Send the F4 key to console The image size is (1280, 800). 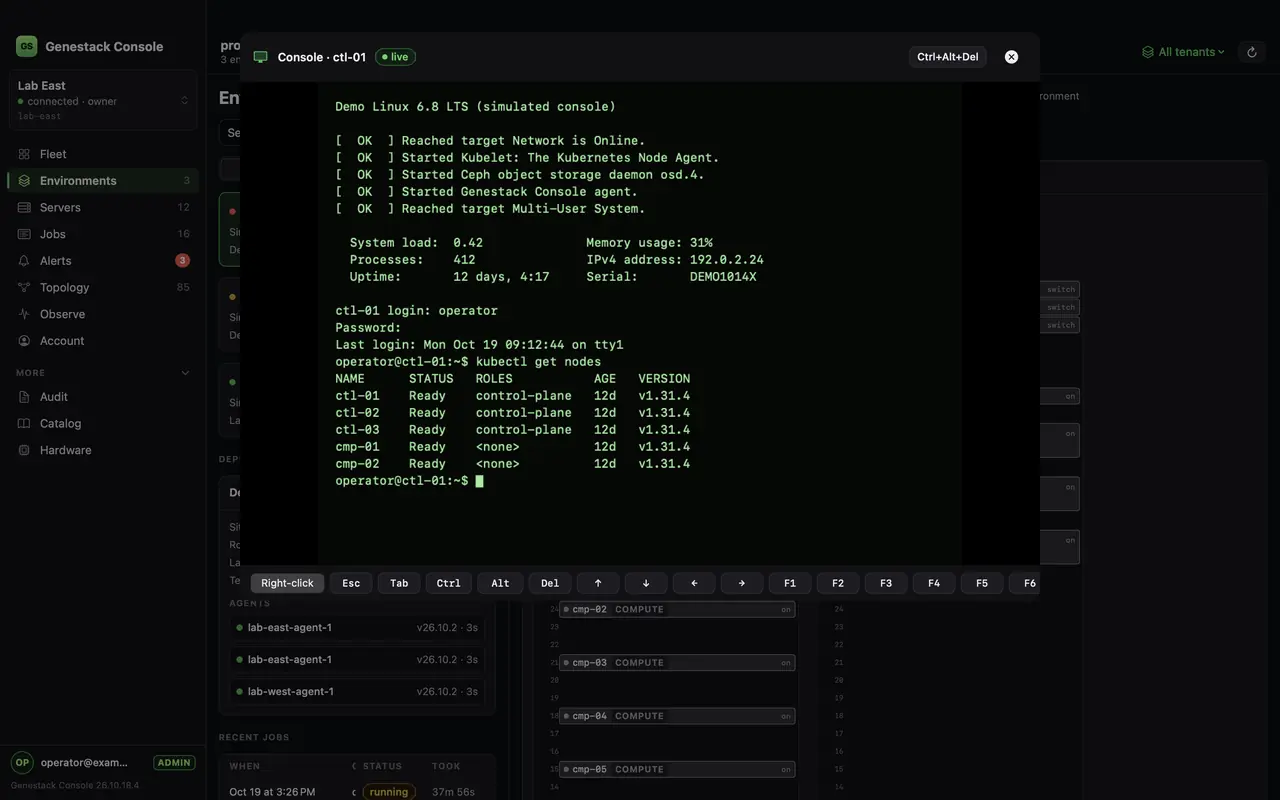click(x=934, y=583)
